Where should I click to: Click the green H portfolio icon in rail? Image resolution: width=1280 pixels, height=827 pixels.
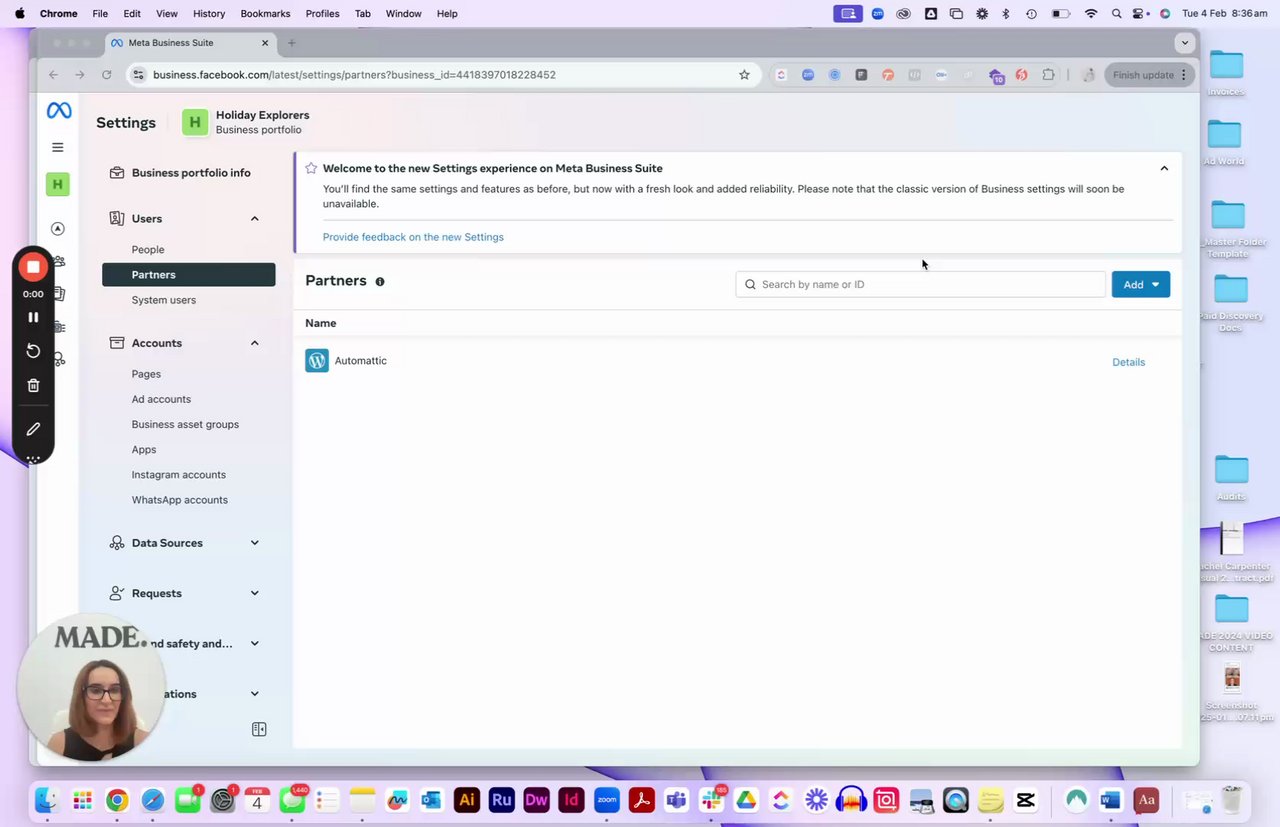[x=58, y=184]
